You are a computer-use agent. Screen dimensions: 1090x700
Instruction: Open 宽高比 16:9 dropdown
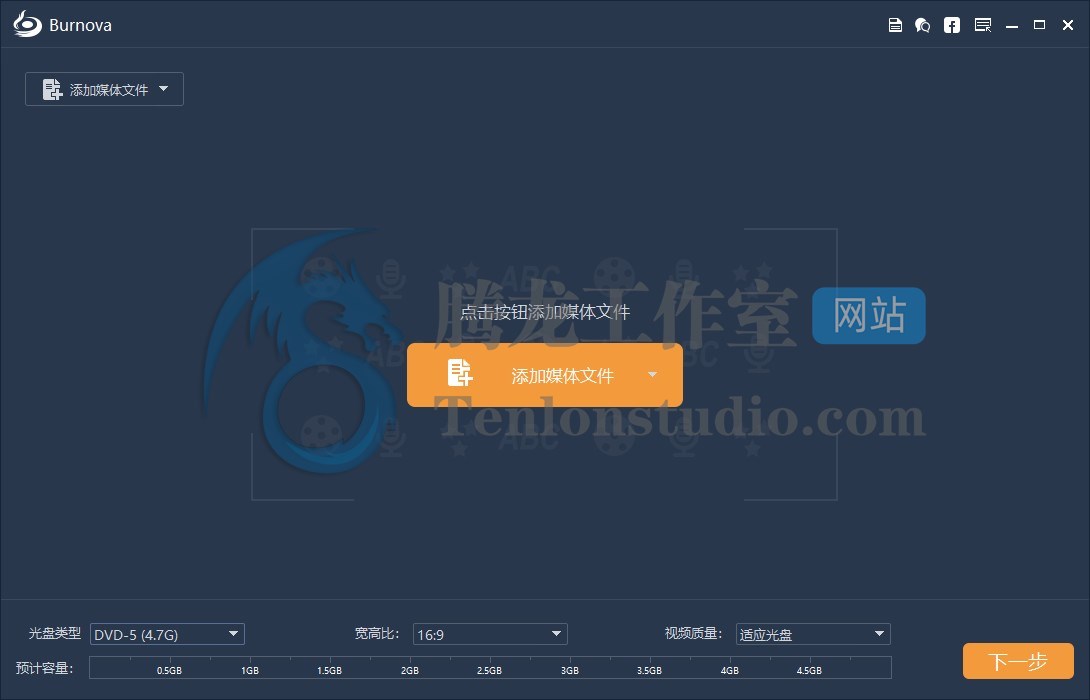tap(490, 634)
